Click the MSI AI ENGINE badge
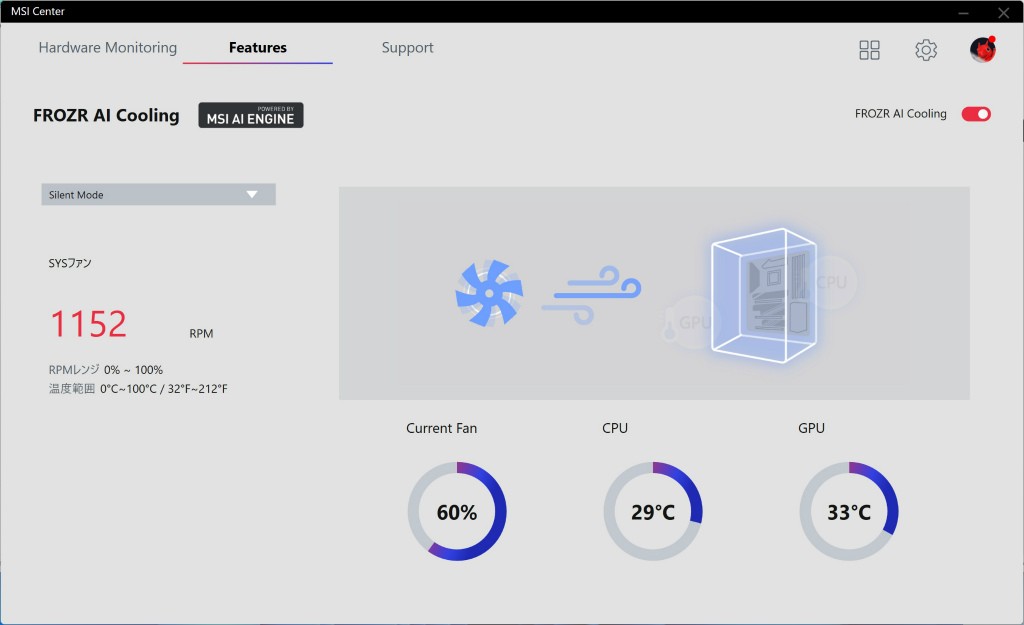 tap(251, 115)
